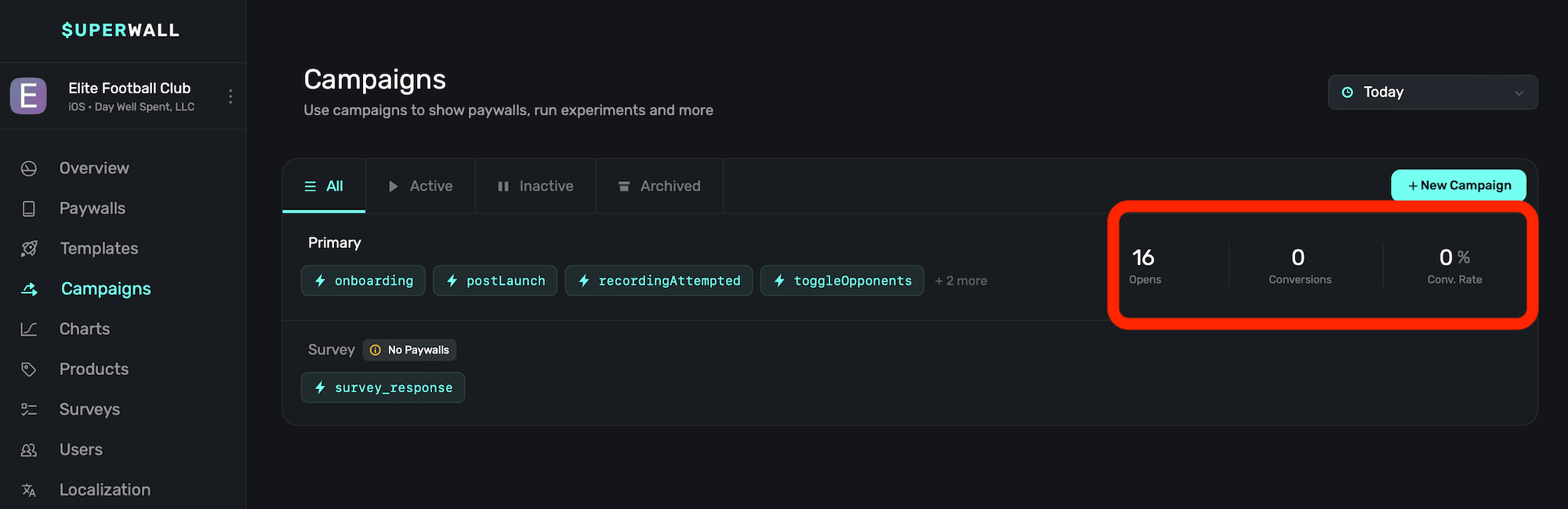This screenshot has height=509, width=1568.
Task: Click the Charts graph icon
Action: point(29,329)
